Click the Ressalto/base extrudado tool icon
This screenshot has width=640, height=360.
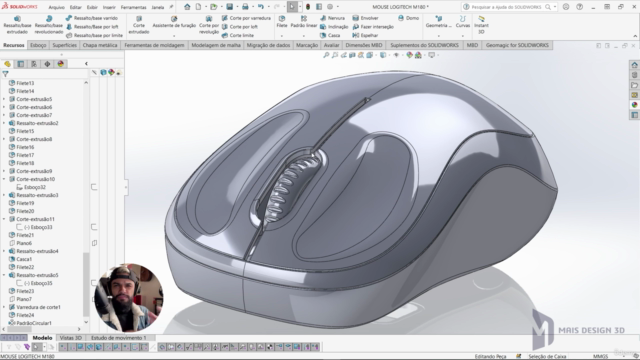pyautogui.click(x=17, y=19)
